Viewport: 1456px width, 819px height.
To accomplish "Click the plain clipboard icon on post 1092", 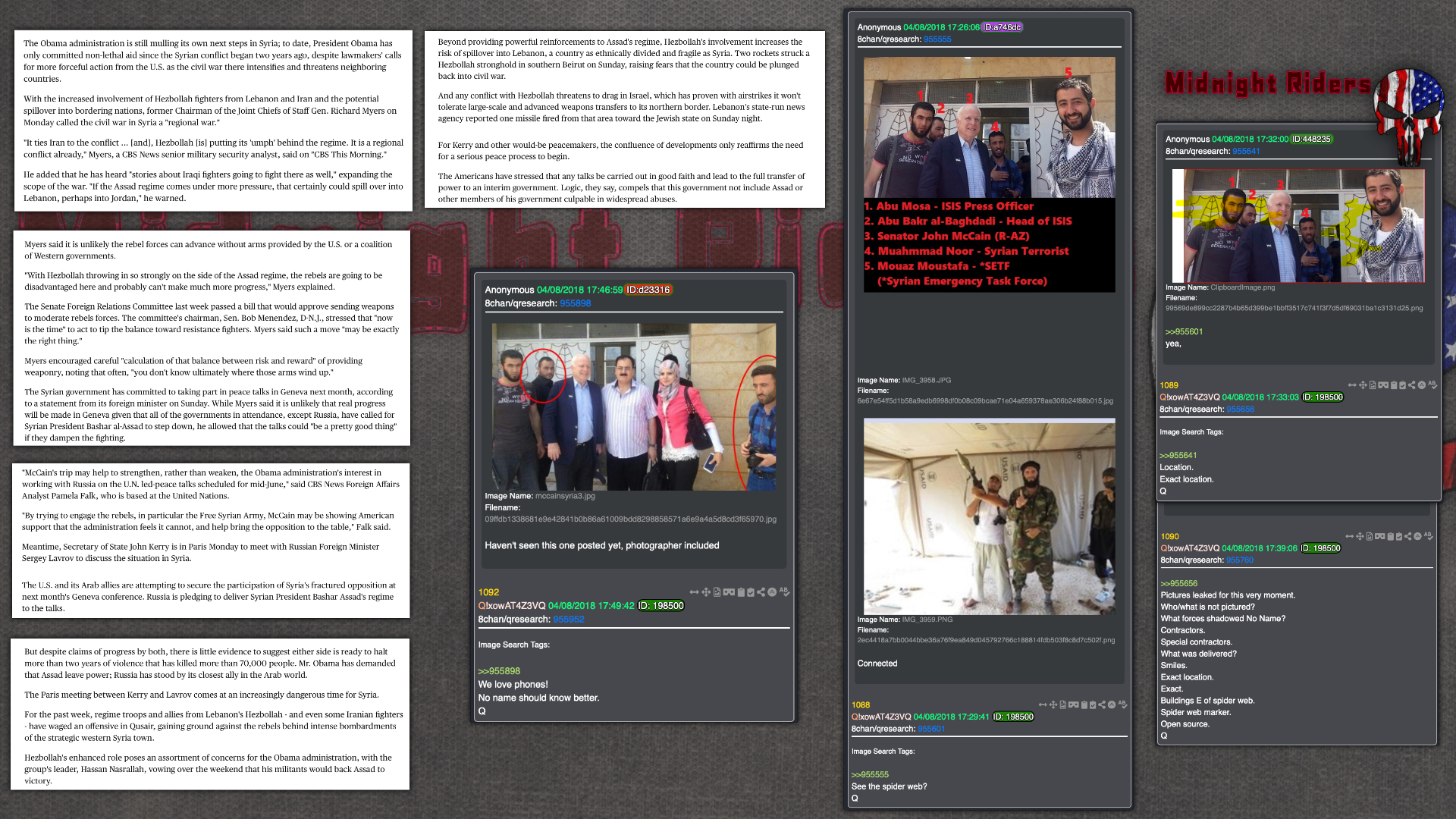I will [741, 591].
